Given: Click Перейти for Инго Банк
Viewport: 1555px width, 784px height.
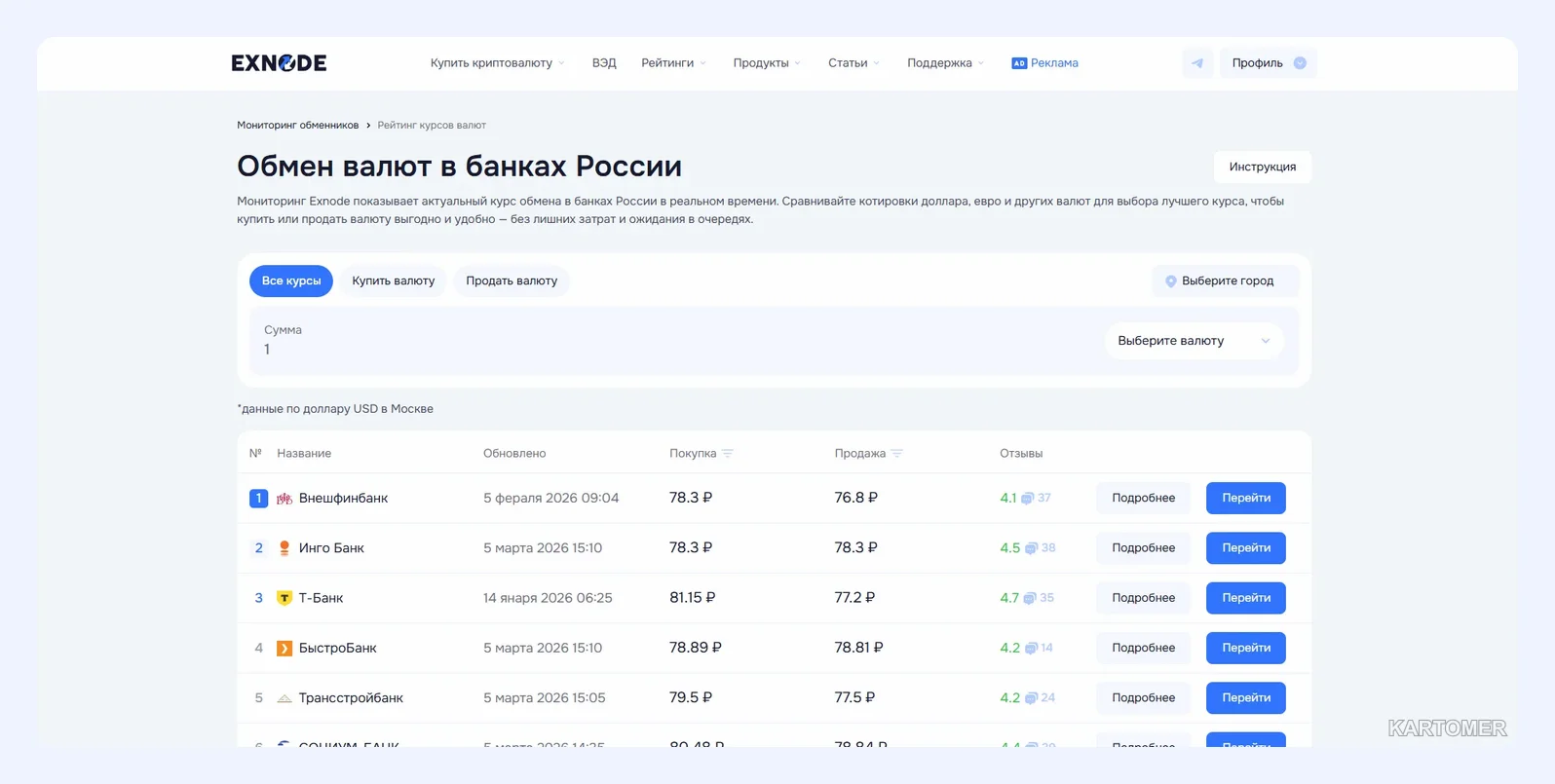Looking at the screenshot, I should point(1246,548).
